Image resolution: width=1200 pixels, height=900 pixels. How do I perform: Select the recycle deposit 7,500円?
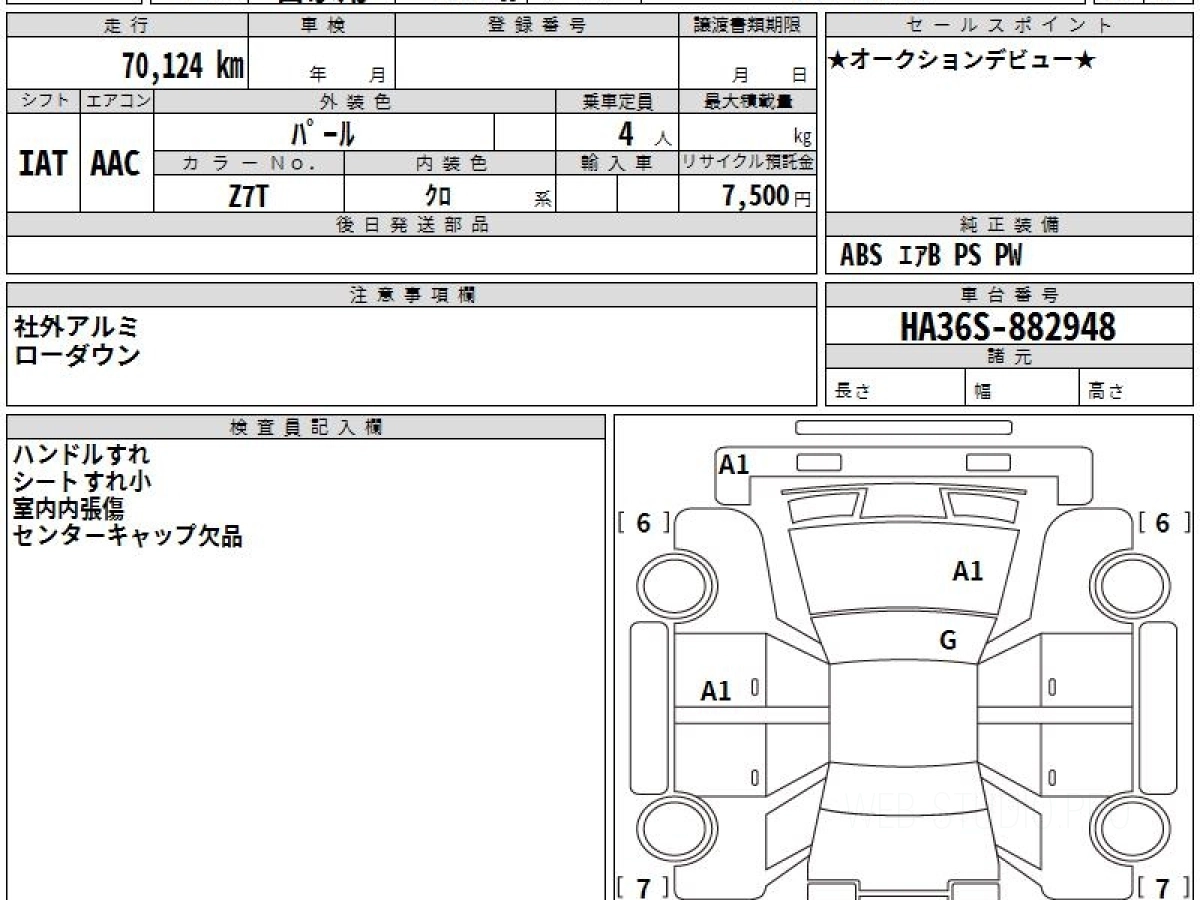point(767,196)
